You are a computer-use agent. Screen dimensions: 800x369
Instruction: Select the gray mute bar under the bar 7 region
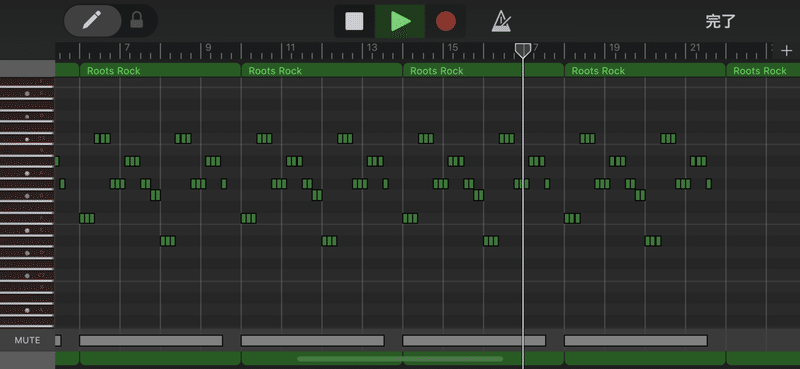tap(151, 340)
